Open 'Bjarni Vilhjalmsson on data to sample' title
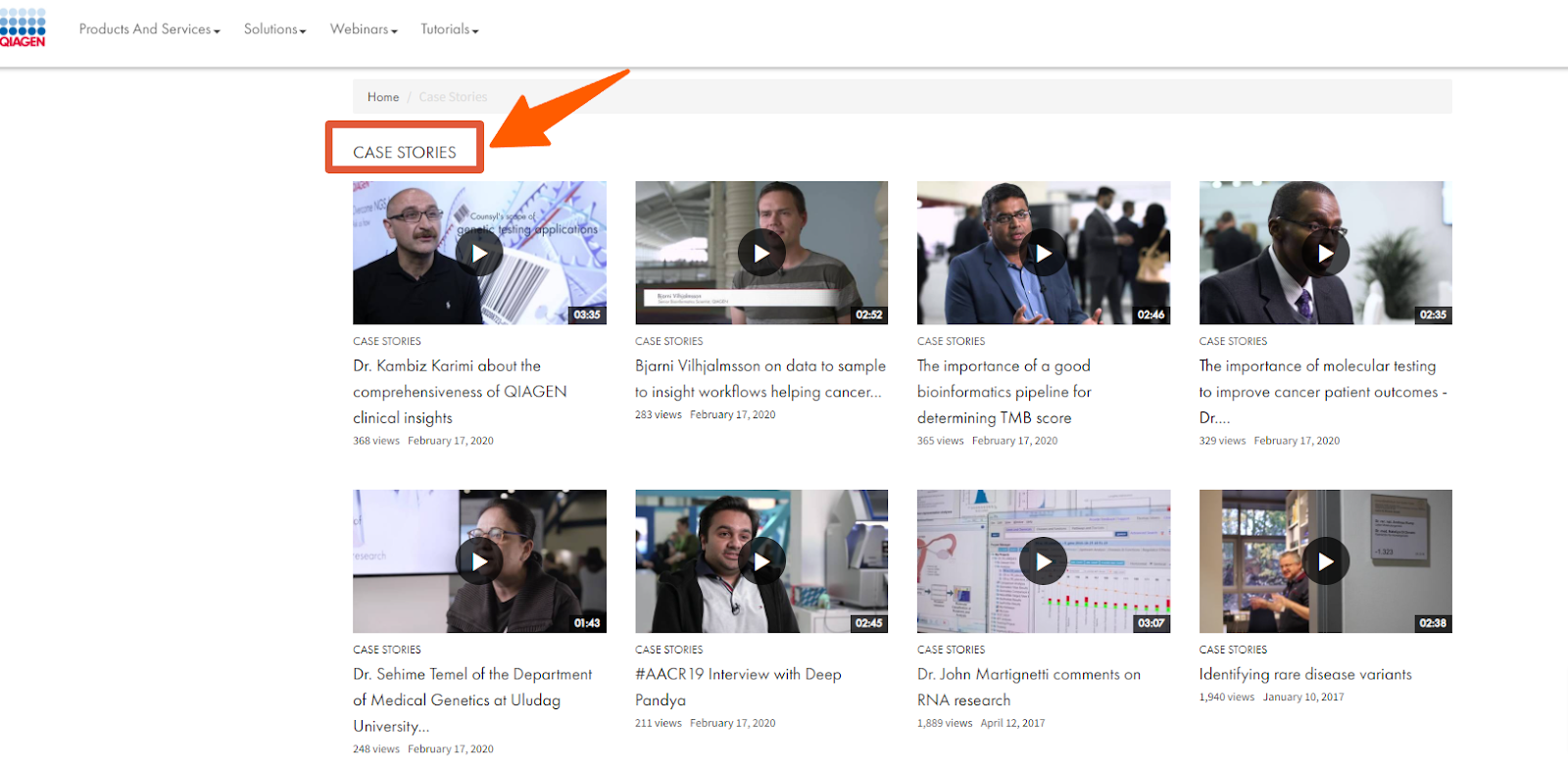Viewport: 1568px width, 771px height. pos(760,378)
